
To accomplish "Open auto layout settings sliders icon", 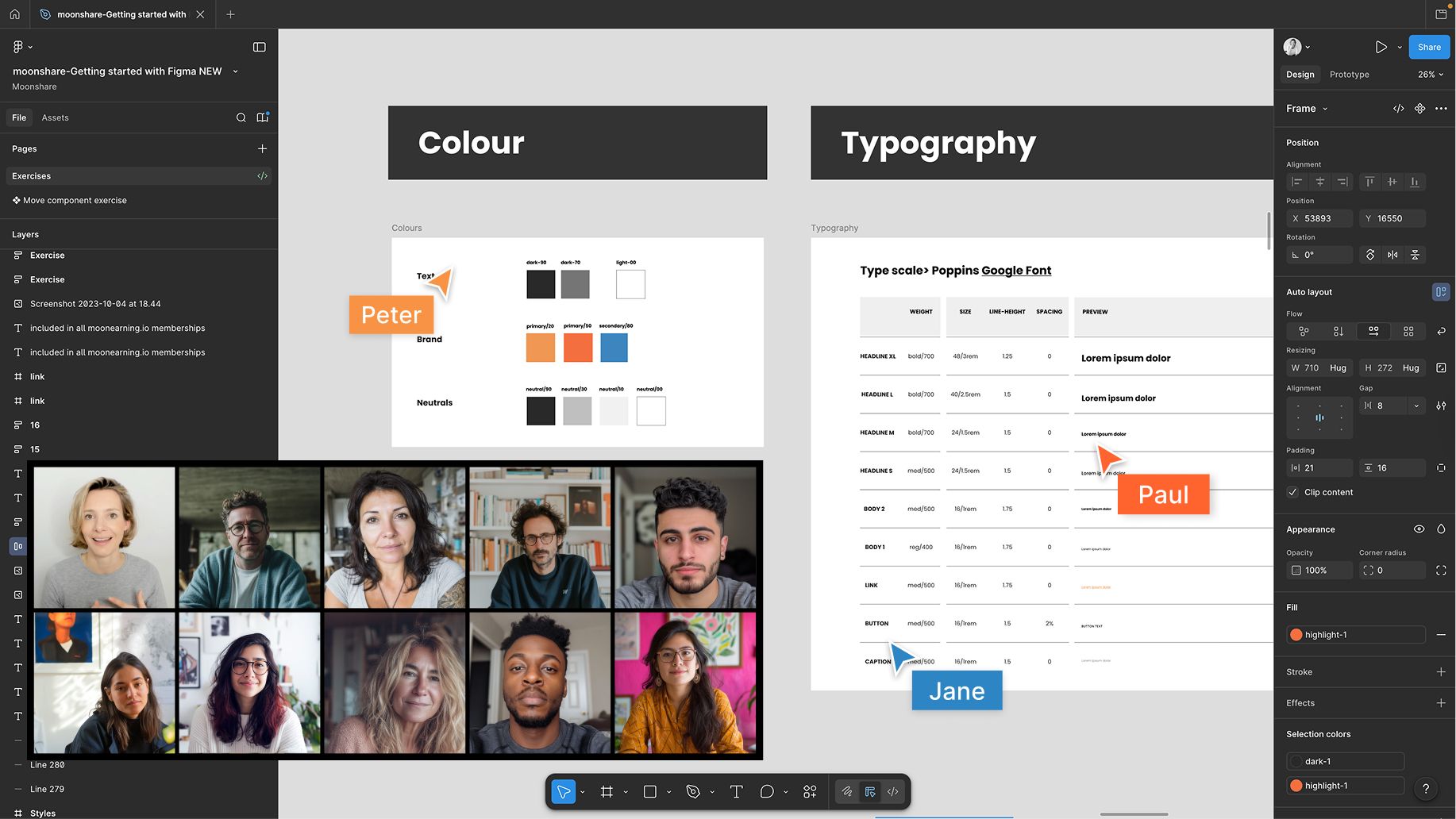I will [1441, 406].
